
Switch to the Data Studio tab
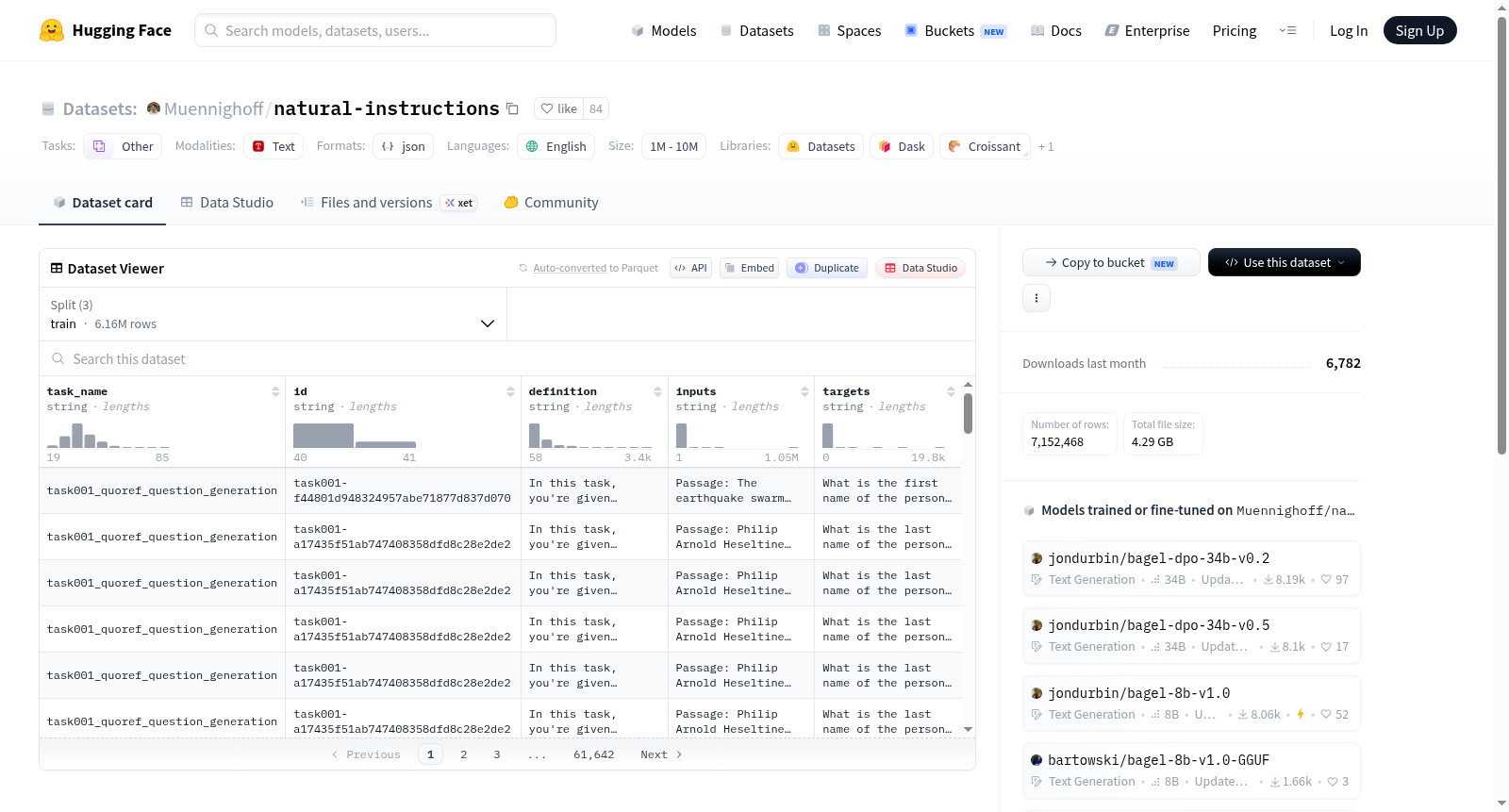227,203
